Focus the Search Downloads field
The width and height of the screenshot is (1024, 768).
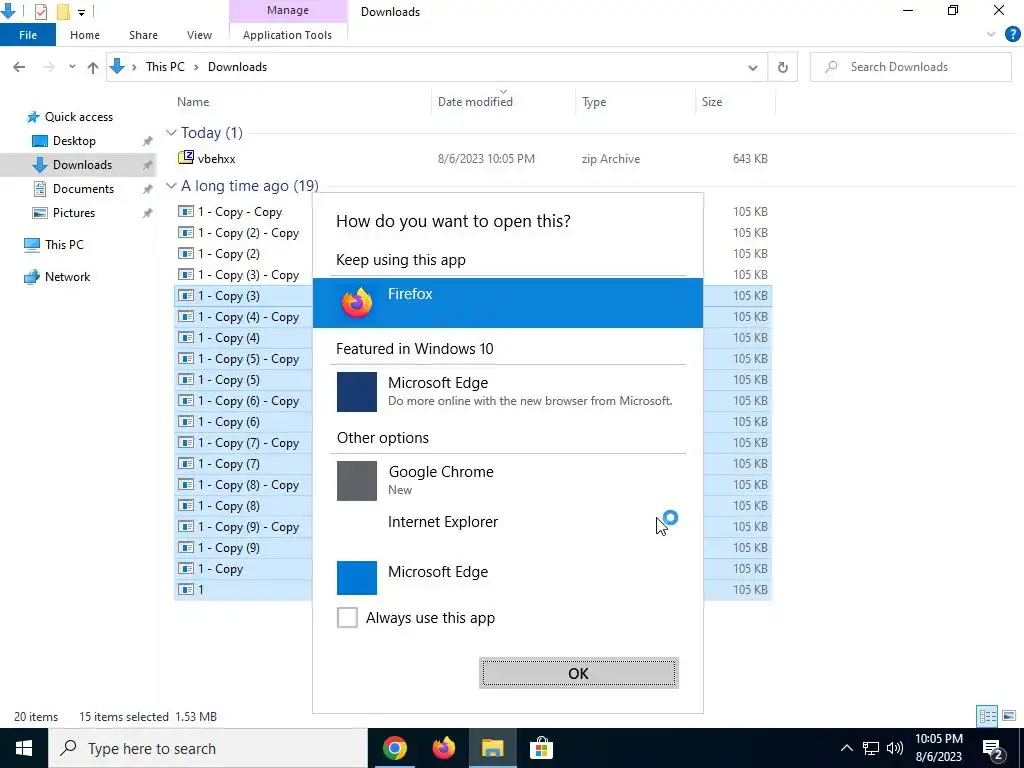(910, 67)
